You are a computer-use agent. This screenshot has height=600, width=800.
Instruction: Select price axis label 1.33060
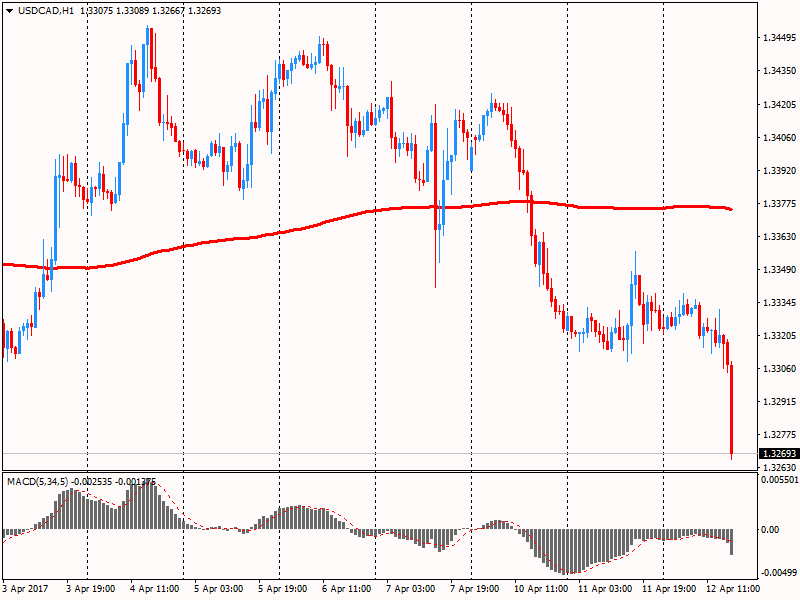[x=779, y=368]
